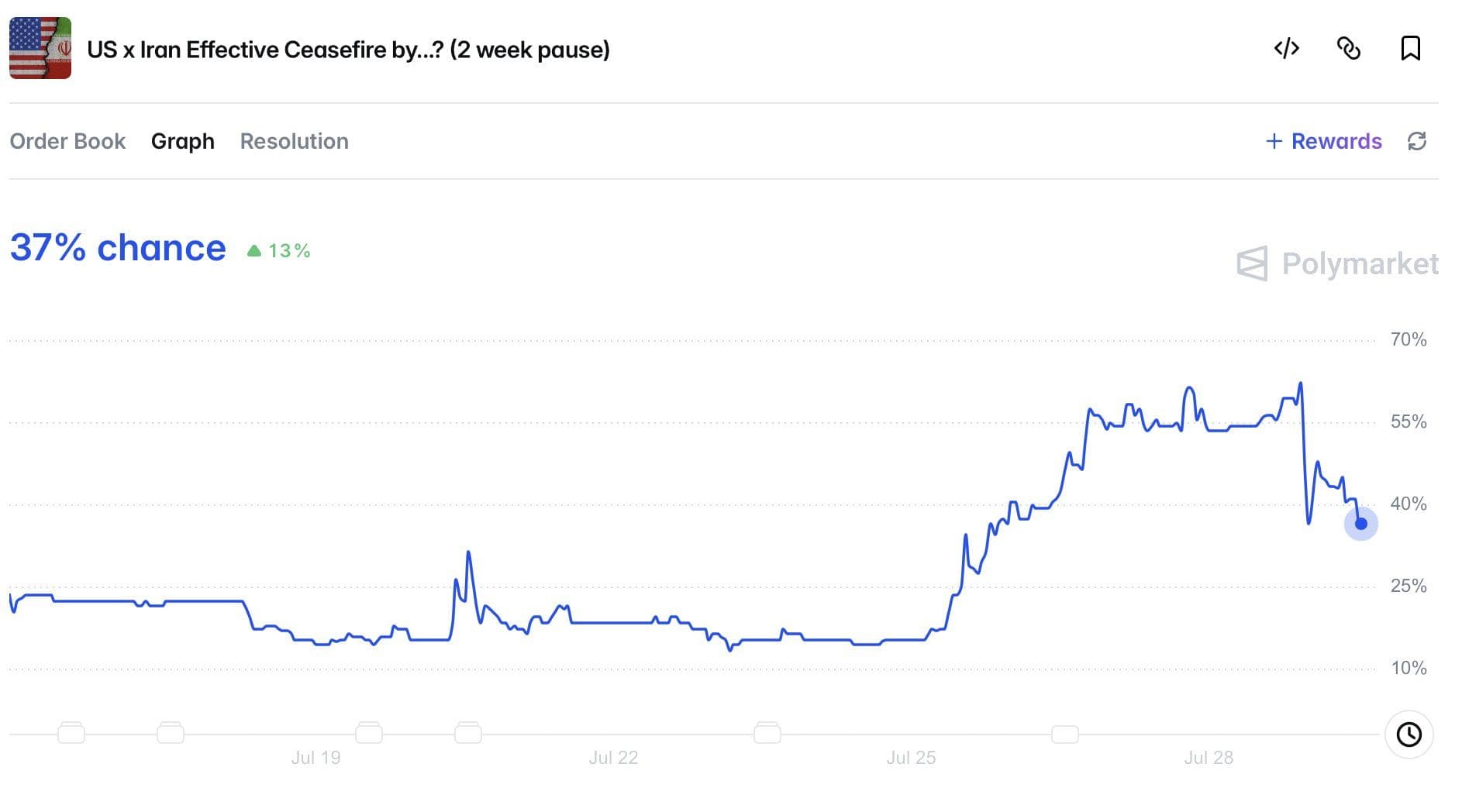This screenshot has height=812, width=1462.
Task: Switch to the Order Book tab
Action: (67, 141)
